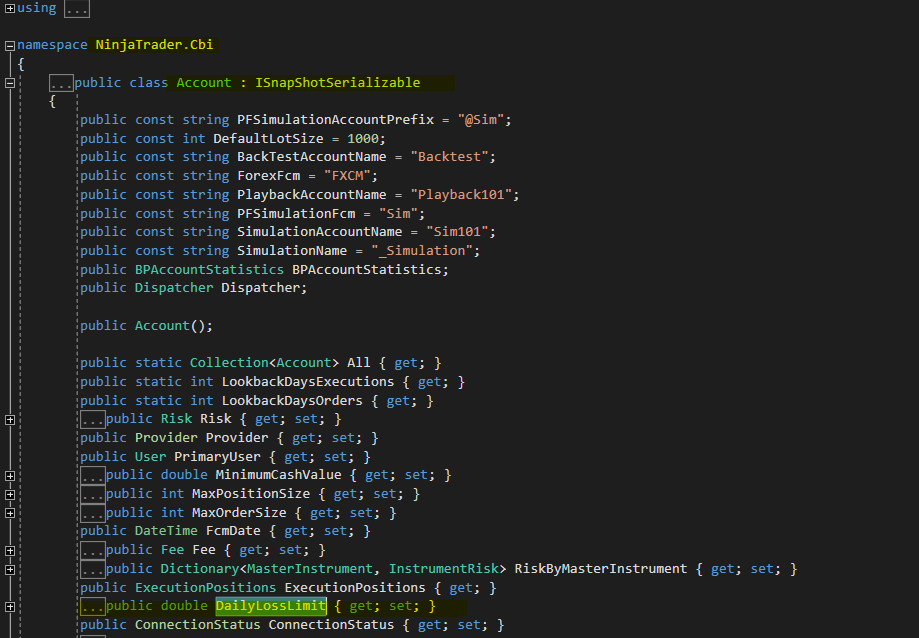Click the FcmDate property name
The width and height of the screenshot is (919, 638).
coord(233,531)
